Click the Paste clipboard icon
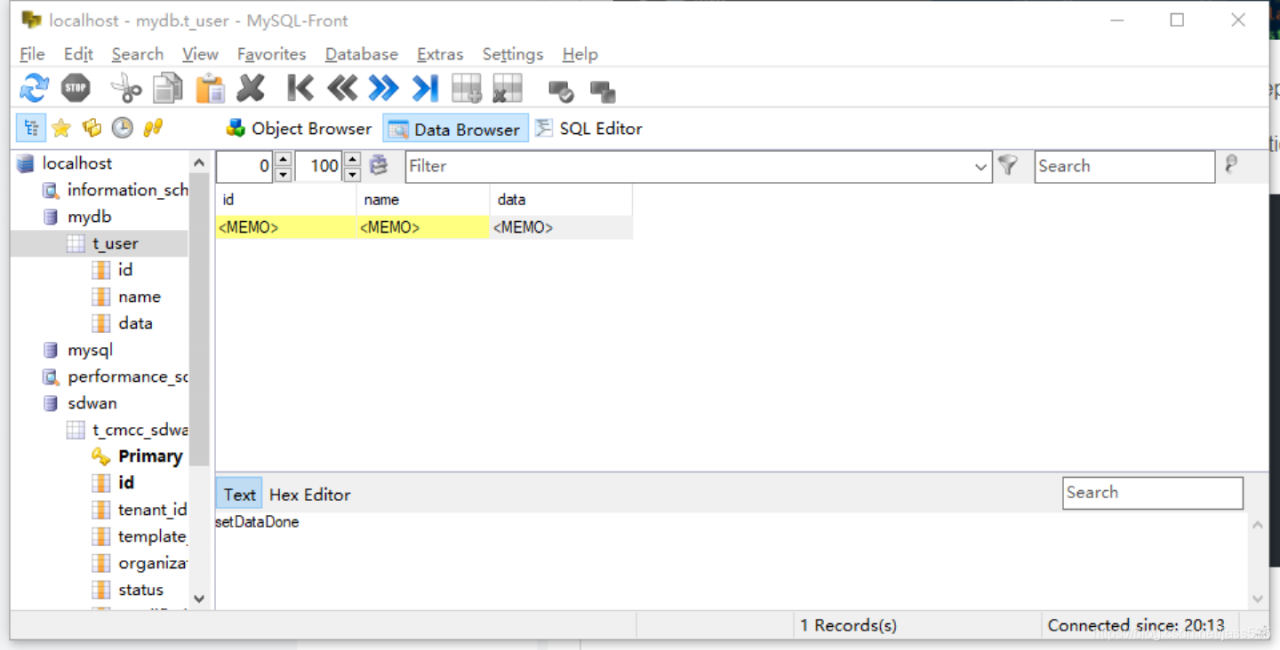The image size is (1280, 650). point(210,89)
